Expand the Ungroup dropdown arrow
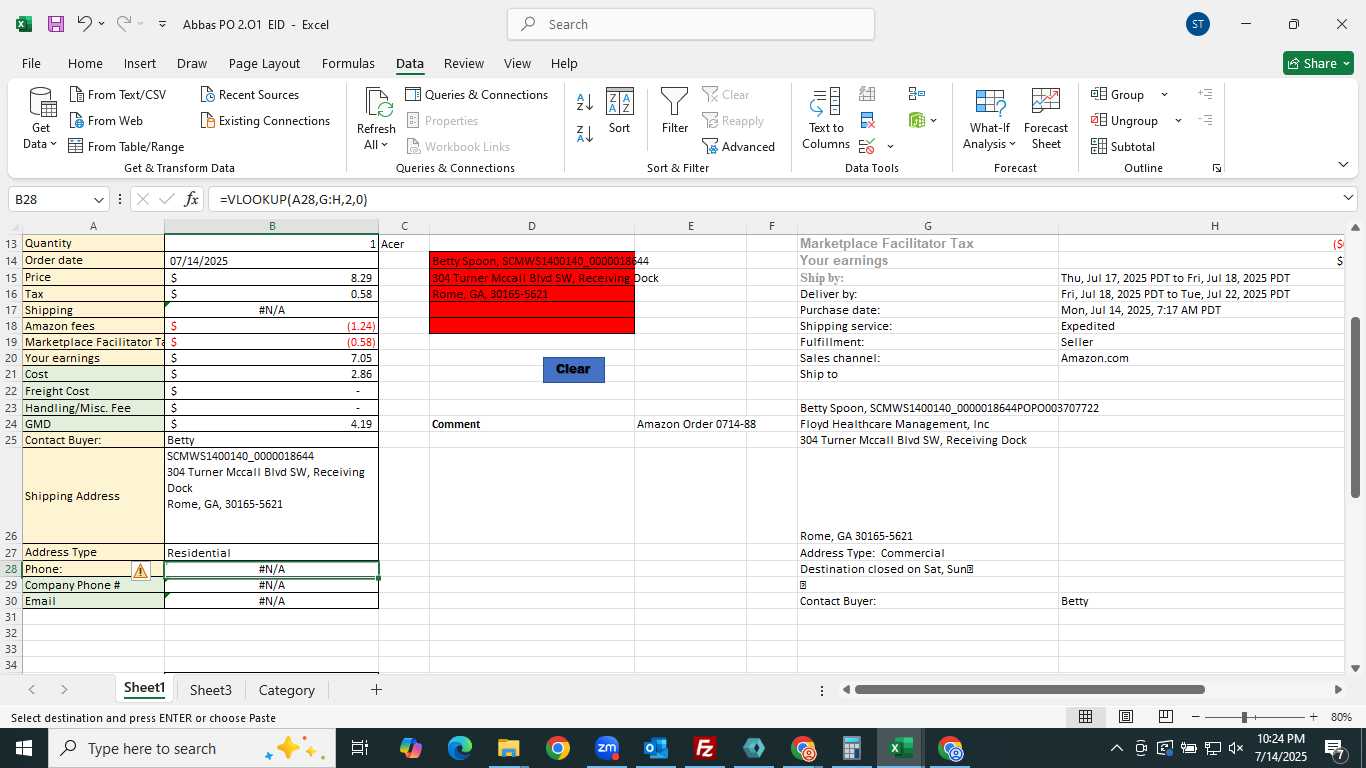This screenshot has width=1366, height=768. tap(1178, 121)
